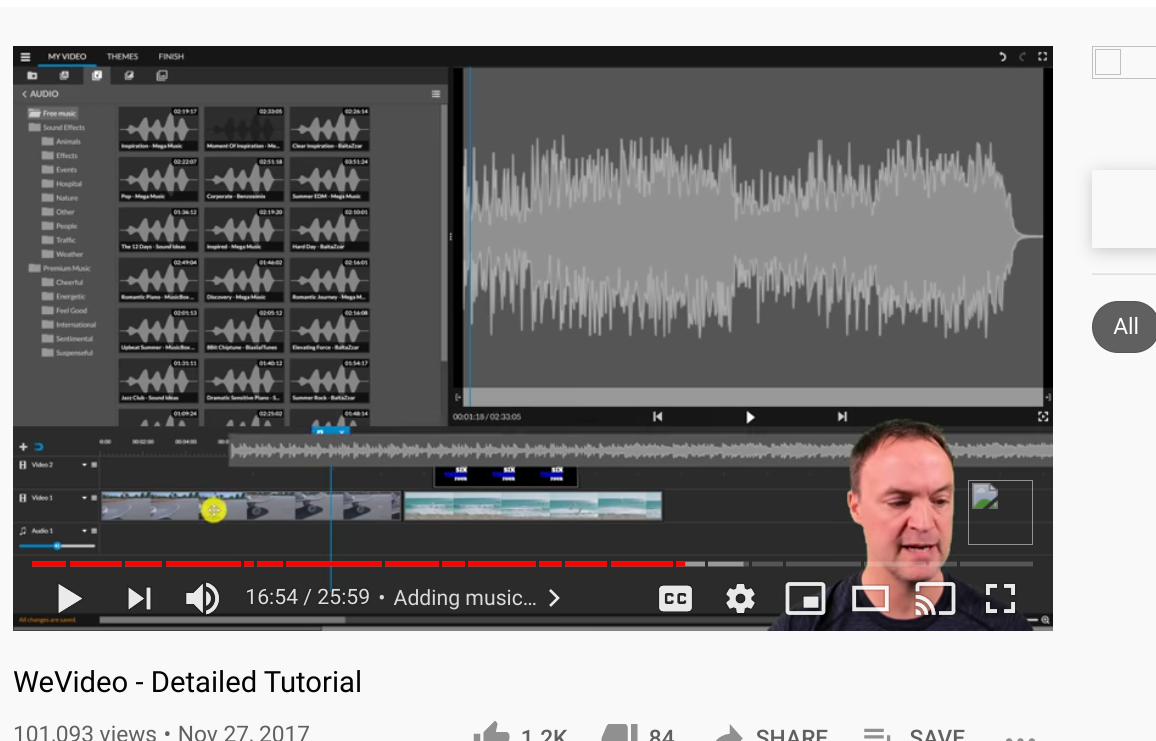Click the audio library vertical scrollbar
Viewport: 1156px width, 741px height.
[x=444, y=232]
